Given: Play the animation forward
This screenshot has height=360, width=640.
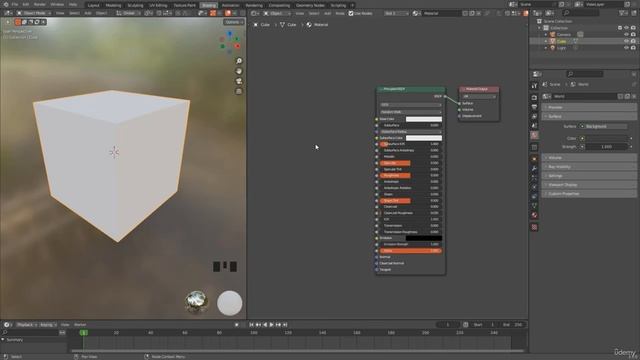Looking at the screenshot, I should click(271, 324).
